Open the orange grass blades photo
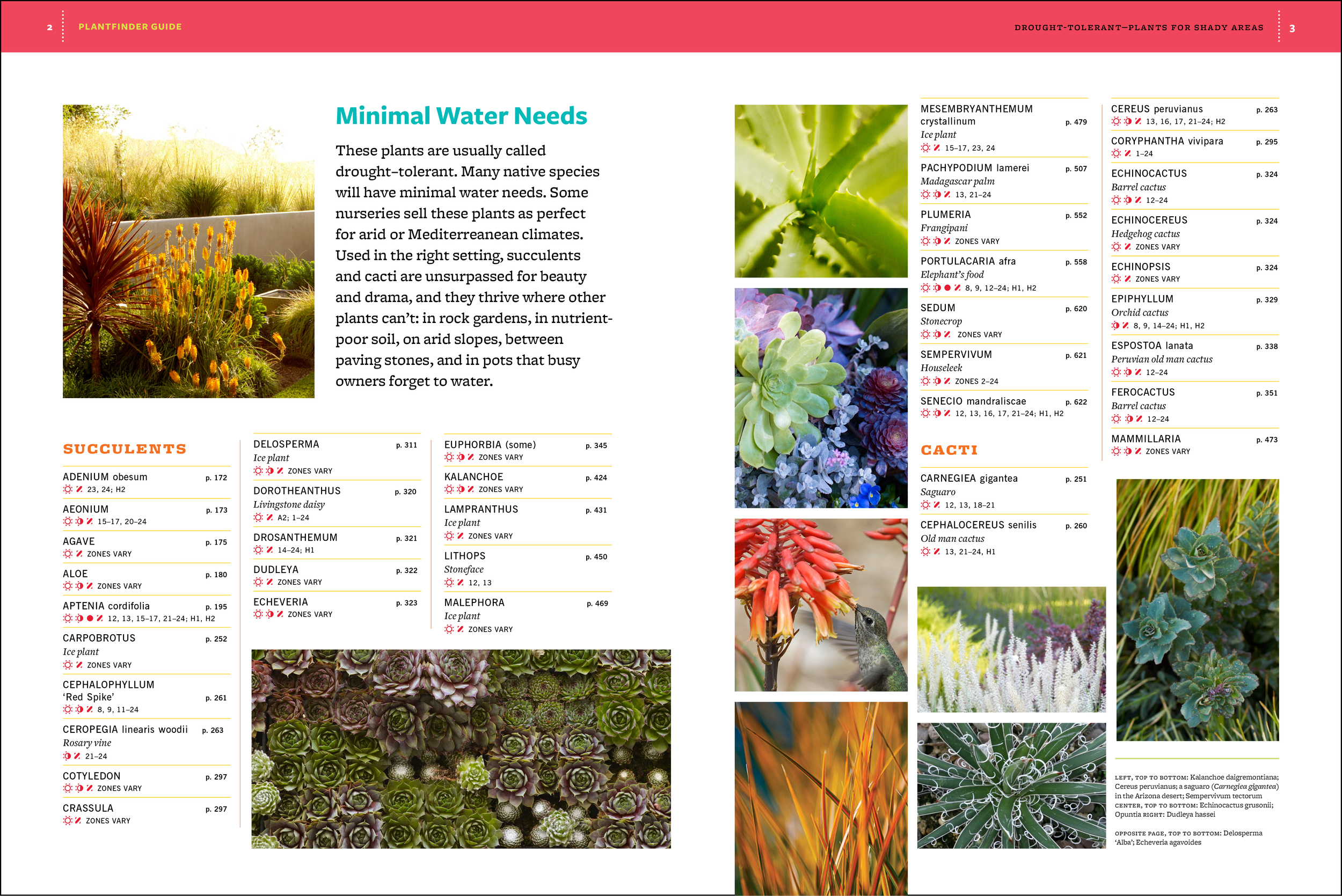The width and height of the screenshot is (1342, 896). coord(821,799)
